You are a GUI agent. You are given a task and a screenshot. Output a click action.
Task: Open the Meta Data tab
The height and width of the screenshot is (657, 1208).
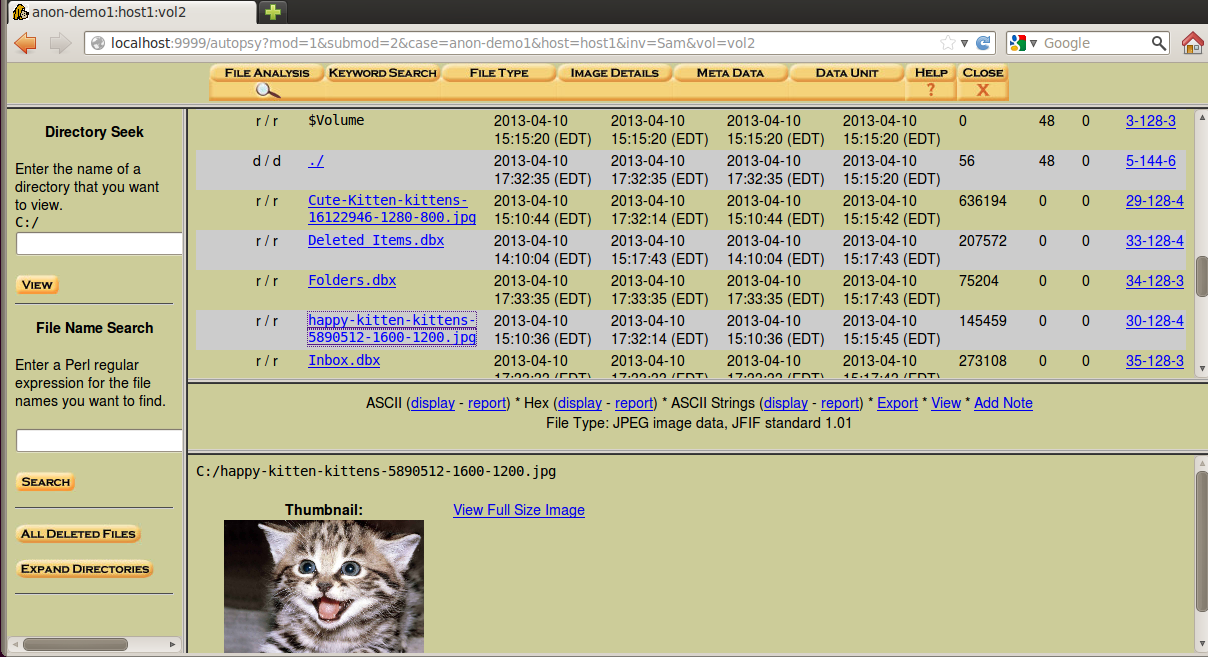pyautogui.click(x=731, y=73)
